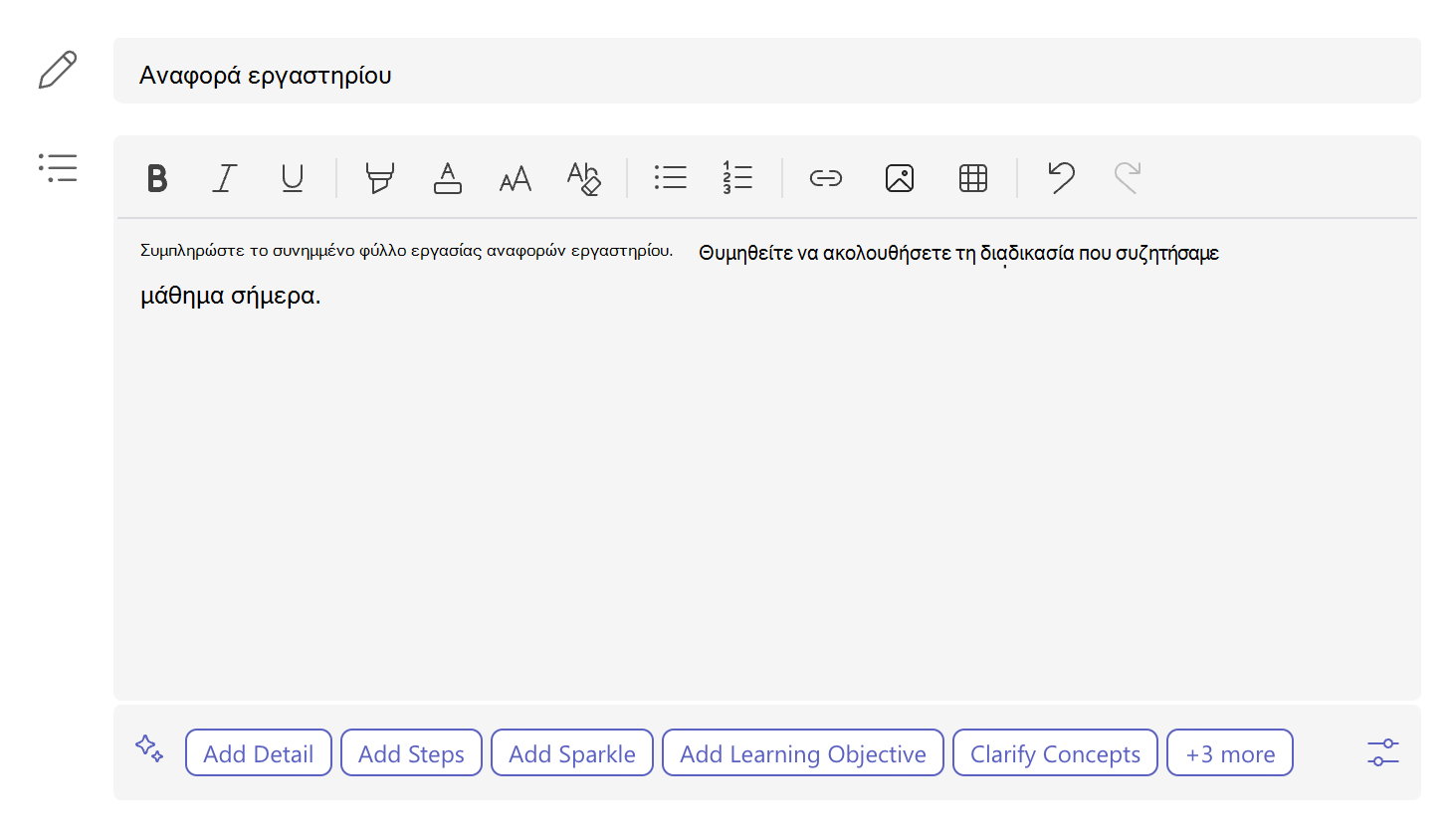Click the text starting 'Θυμηθείτε να ακολουθήσετε'
Viewport: 1453px width, 840px height.
pyautogui.click(x=958, y=253)
